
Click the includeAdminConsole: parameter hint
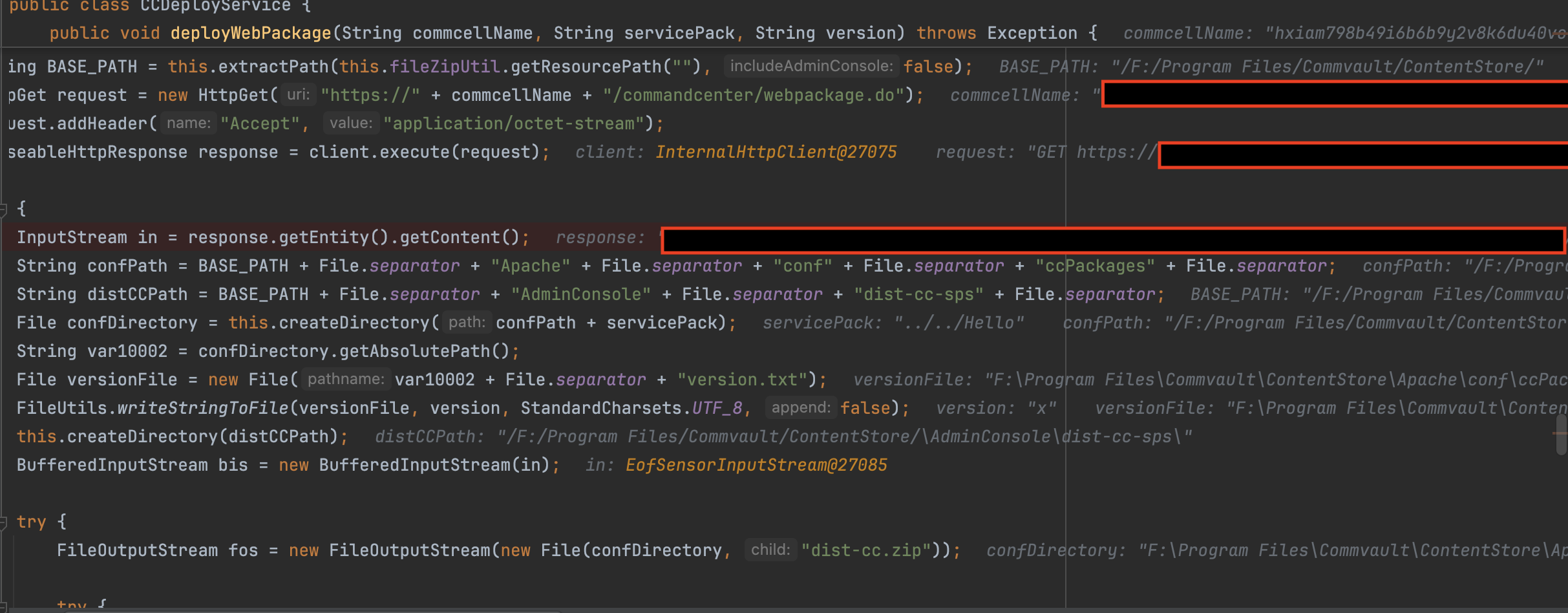(x=811, y=66)
